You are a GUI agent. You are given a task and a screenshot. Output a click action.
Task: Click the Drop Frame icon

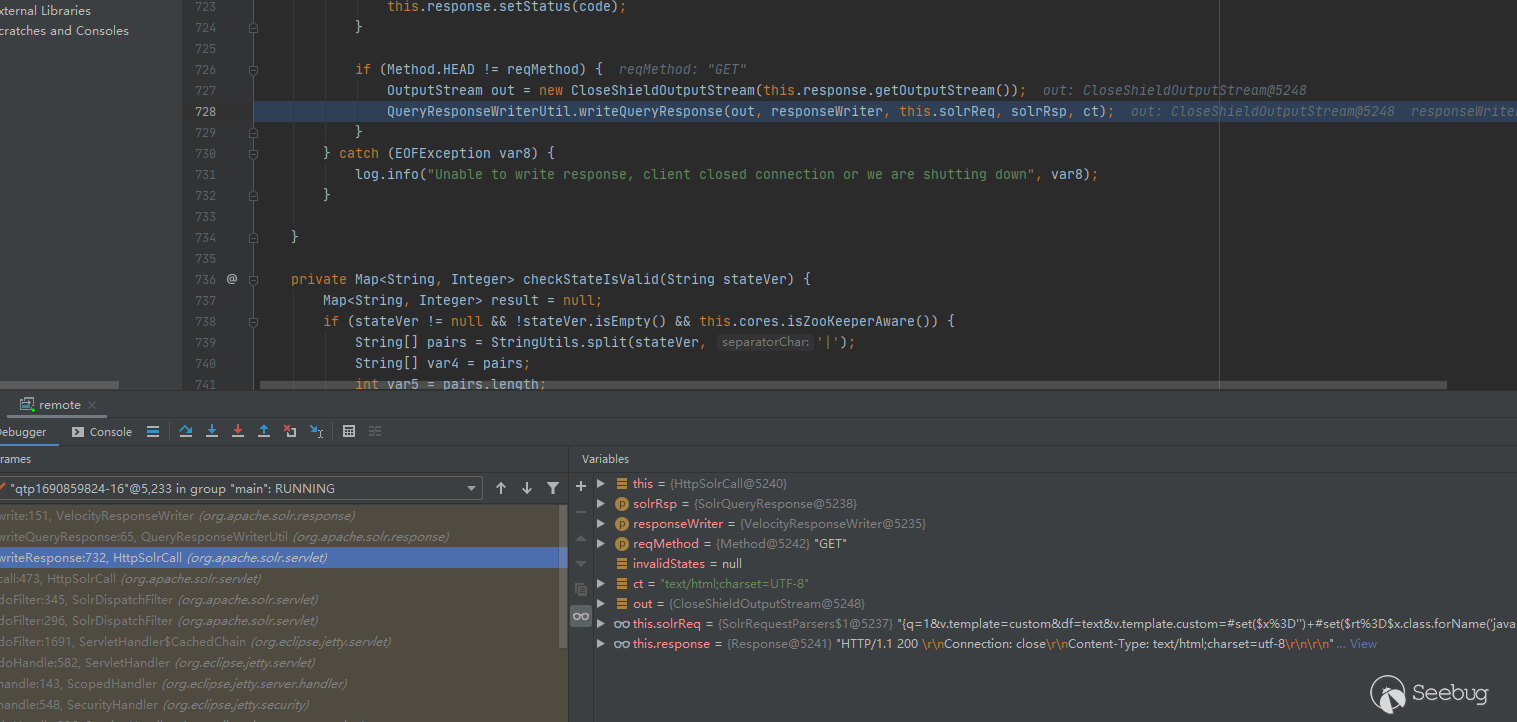point(290,432)
